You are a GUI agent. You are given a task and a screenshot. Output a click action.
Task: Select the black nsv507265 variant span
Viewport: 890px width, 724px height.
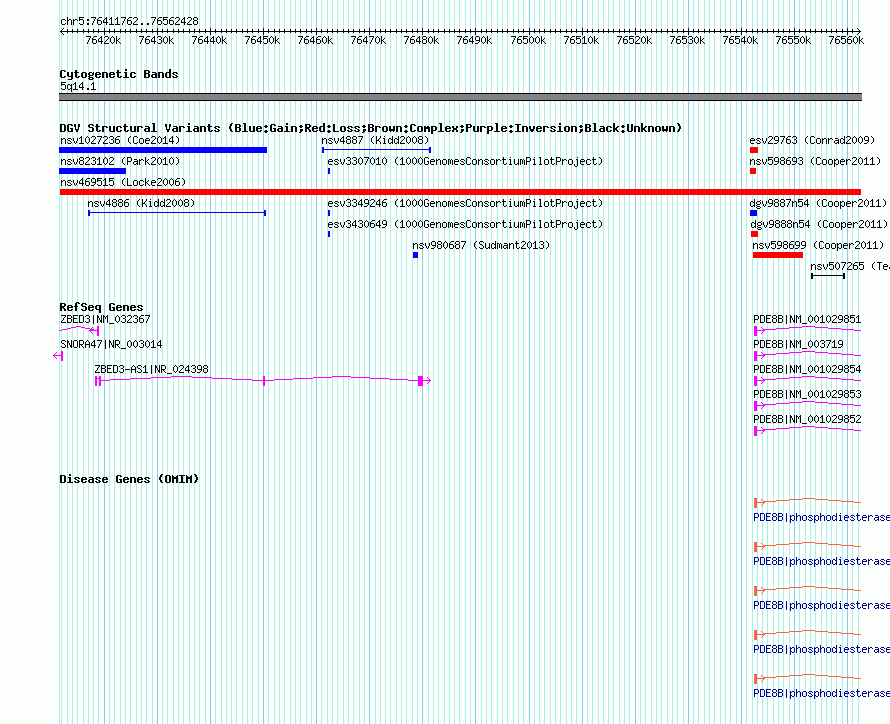(x=828, y=276)
